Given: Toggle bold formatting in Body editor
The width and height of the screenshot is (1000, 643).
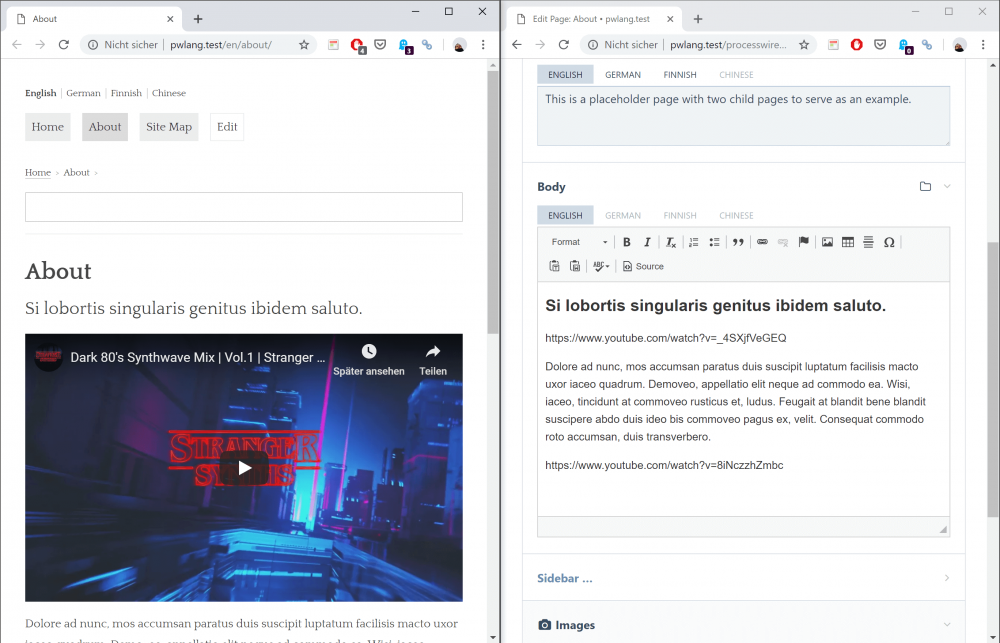Looking at the screenshot, I should pos(627,242).
